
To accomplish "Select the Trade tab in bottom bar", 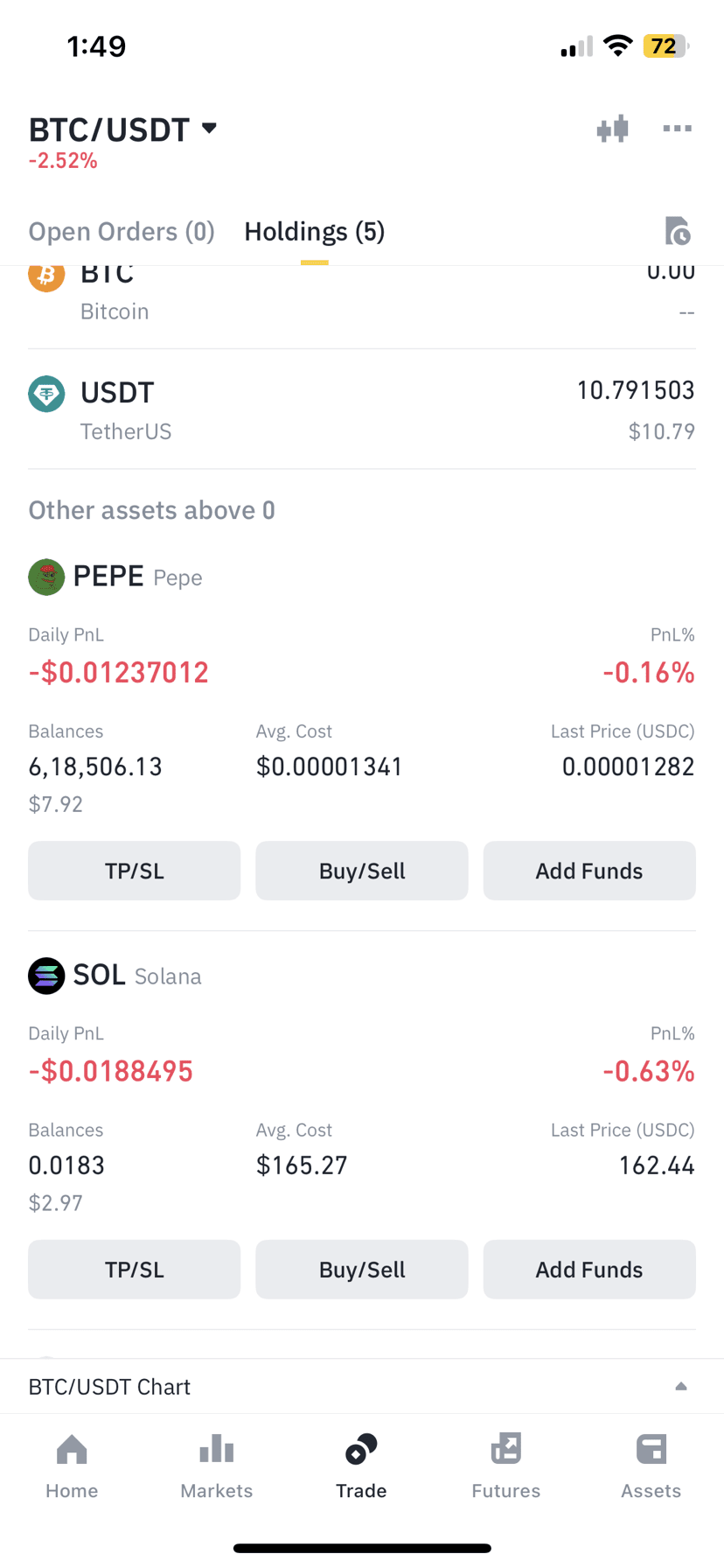I will point(361,1466).
